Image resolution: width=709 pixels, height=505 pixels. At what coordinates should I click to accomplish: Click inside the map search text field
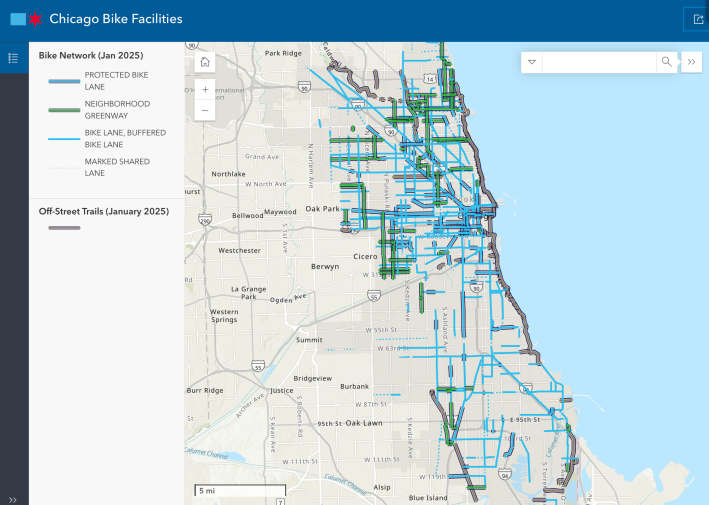point(598,62)
